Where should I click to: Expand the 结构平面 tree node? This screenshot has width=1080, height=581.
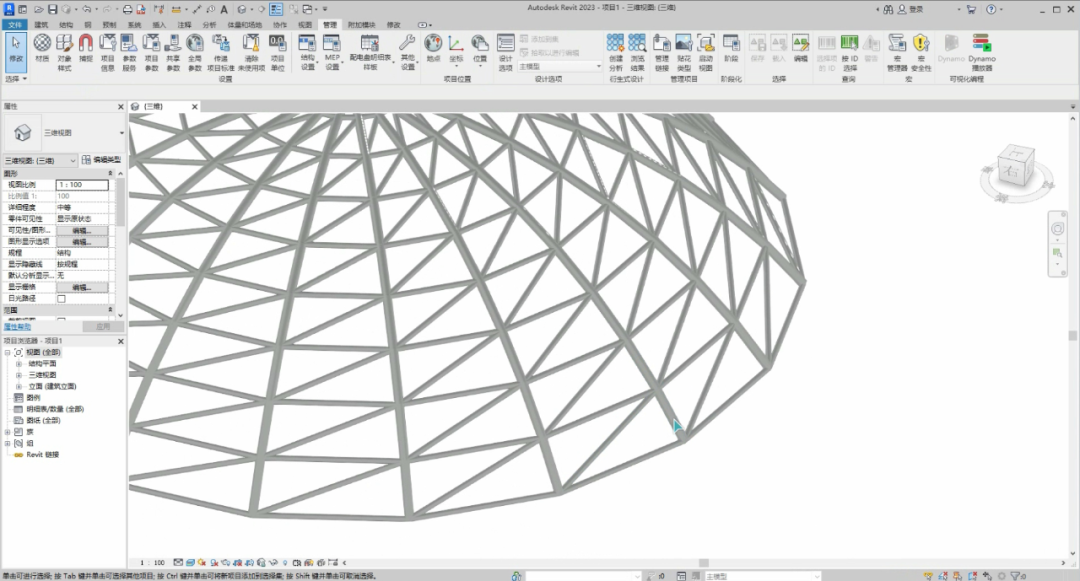tap(19, 364)
